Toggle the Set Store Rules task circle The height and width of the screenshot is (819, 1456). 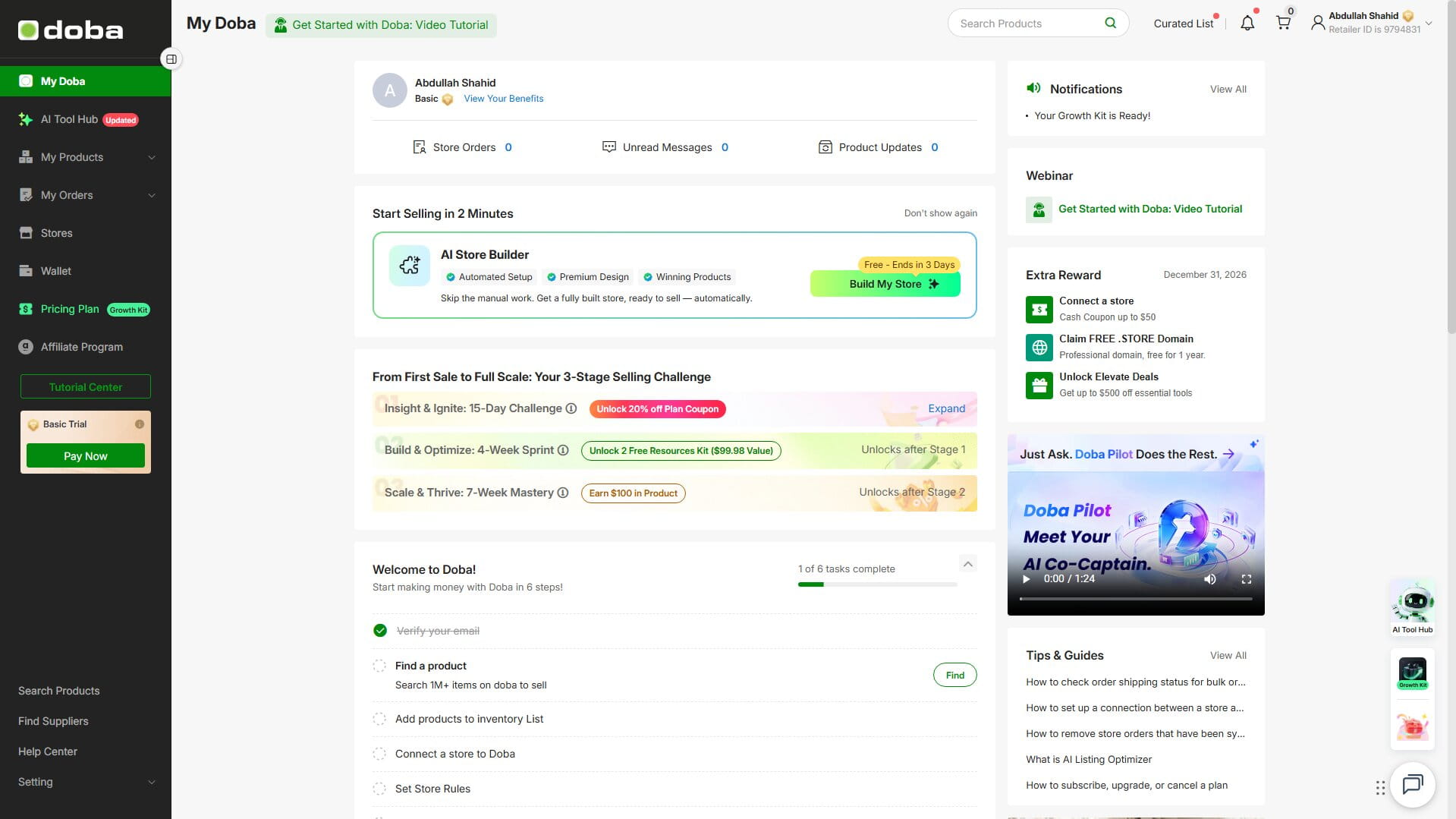coord(379,789)
